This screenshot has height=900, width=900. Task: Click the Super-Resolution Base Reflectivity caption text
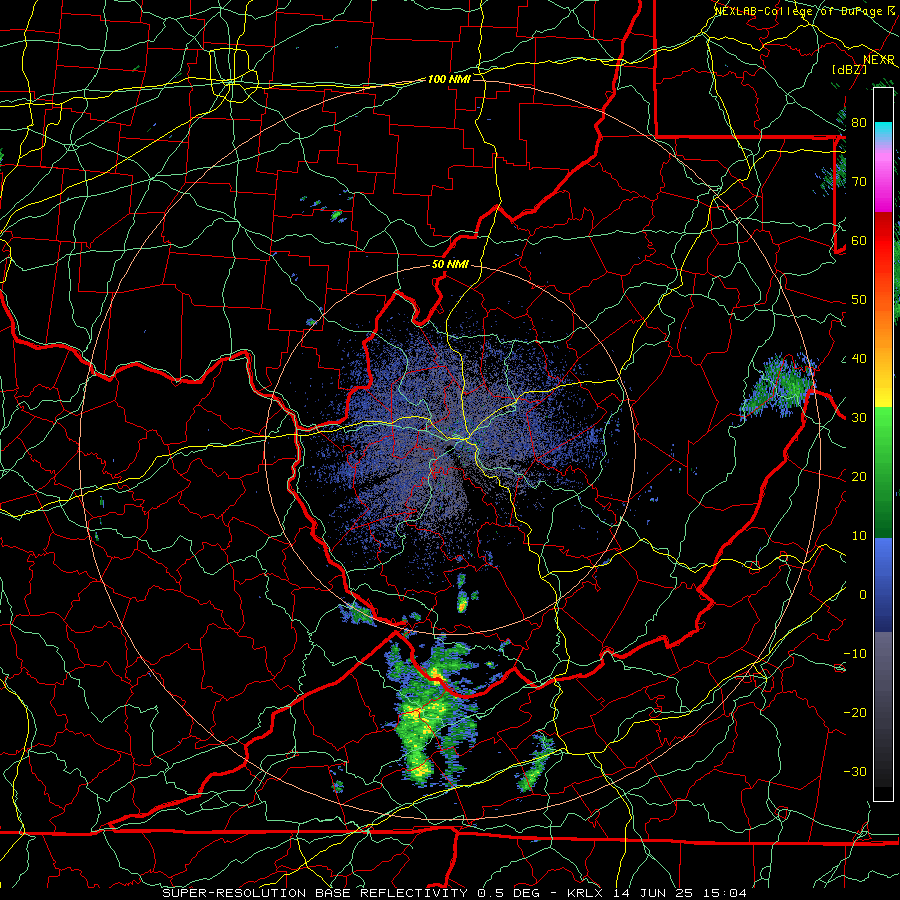click(x=315, y=893)
